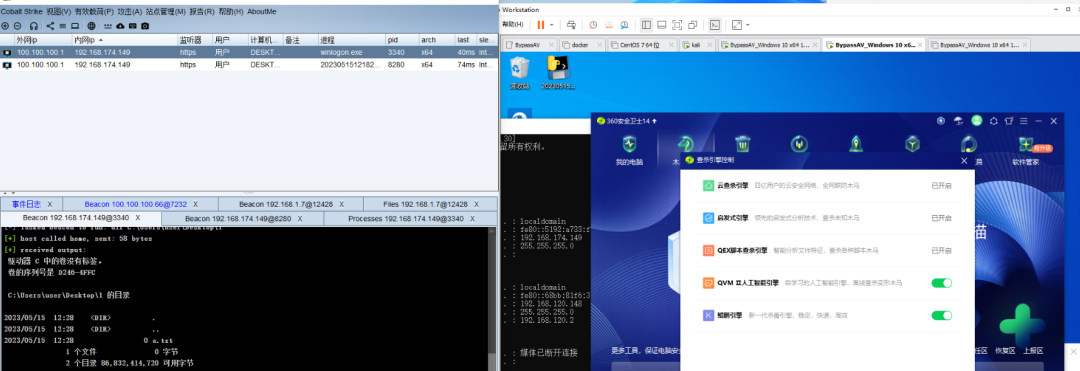Switch to the CentOS 7 64 位 VM tab
1080x371 pixels.
pos(641,45)
